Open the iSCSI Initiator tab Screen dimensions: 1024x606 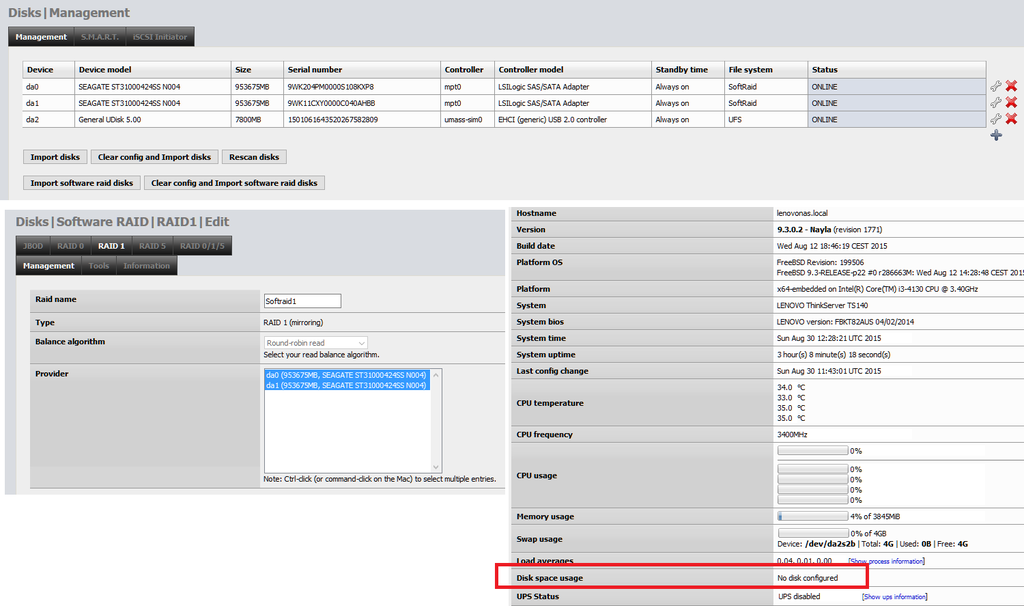coord(159,37)
